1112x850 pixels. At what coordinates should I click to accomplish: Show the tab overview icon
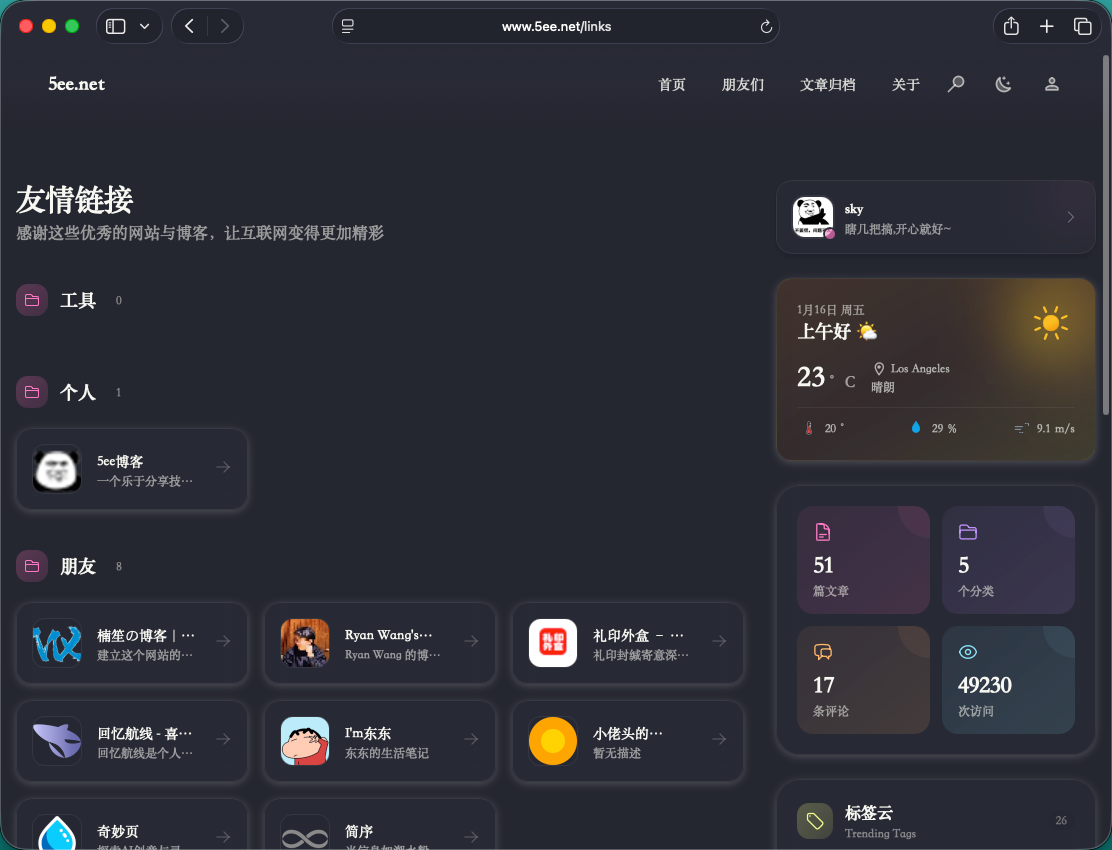(x=1082, y=27)
